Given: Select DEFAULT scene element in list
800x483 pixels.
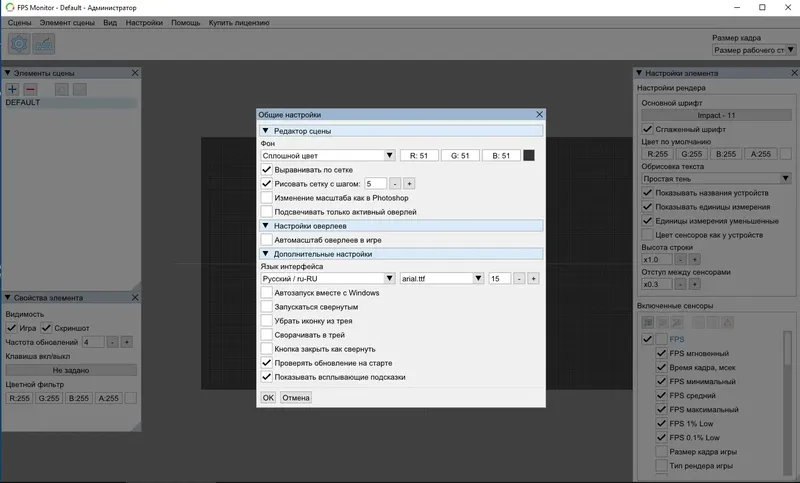Looking at the screenshot, I should pos(71,103).
